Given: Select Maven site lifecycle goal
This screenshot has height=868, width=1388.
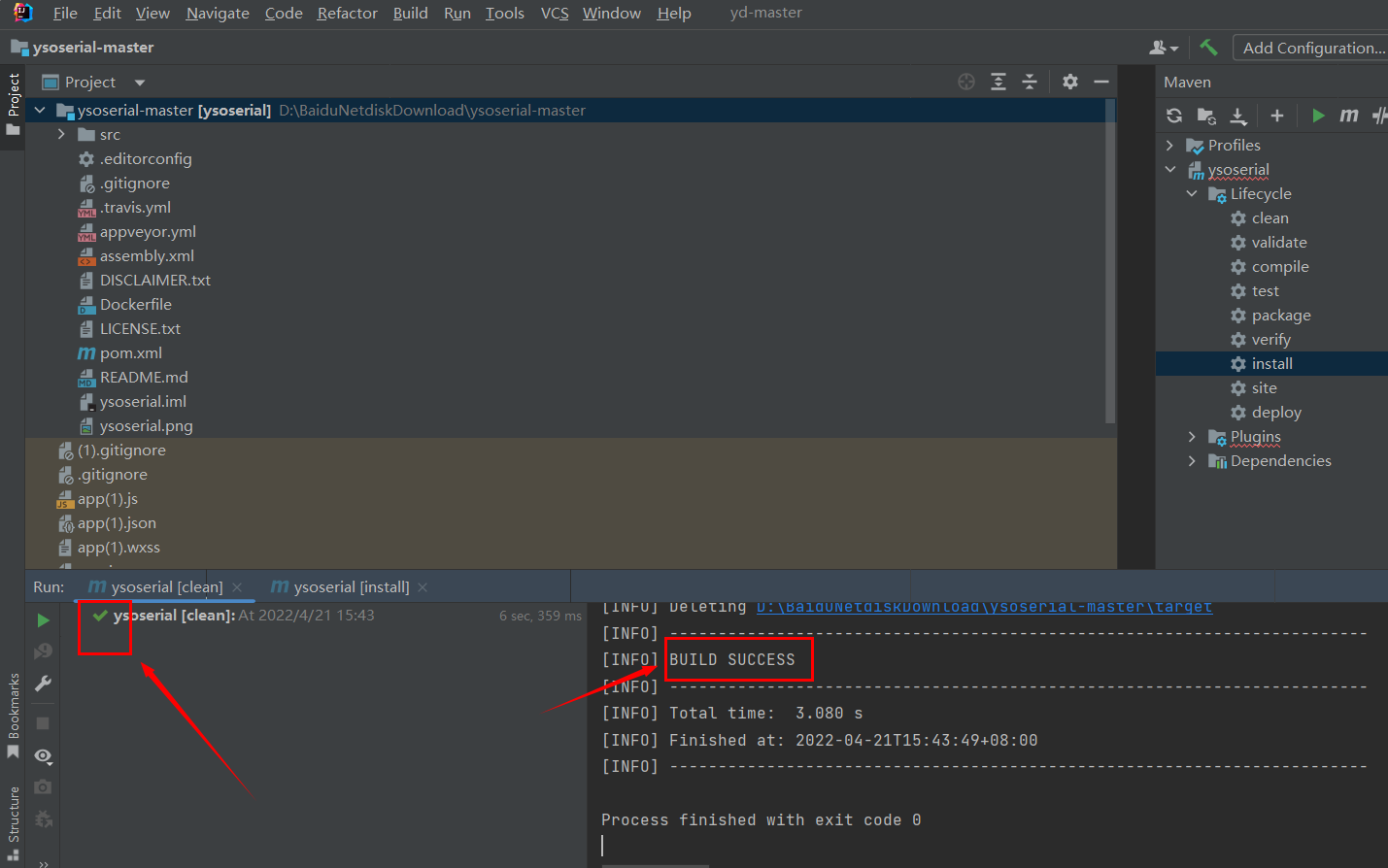Looking at the screenshot, I should click(x=1264, y=387).
